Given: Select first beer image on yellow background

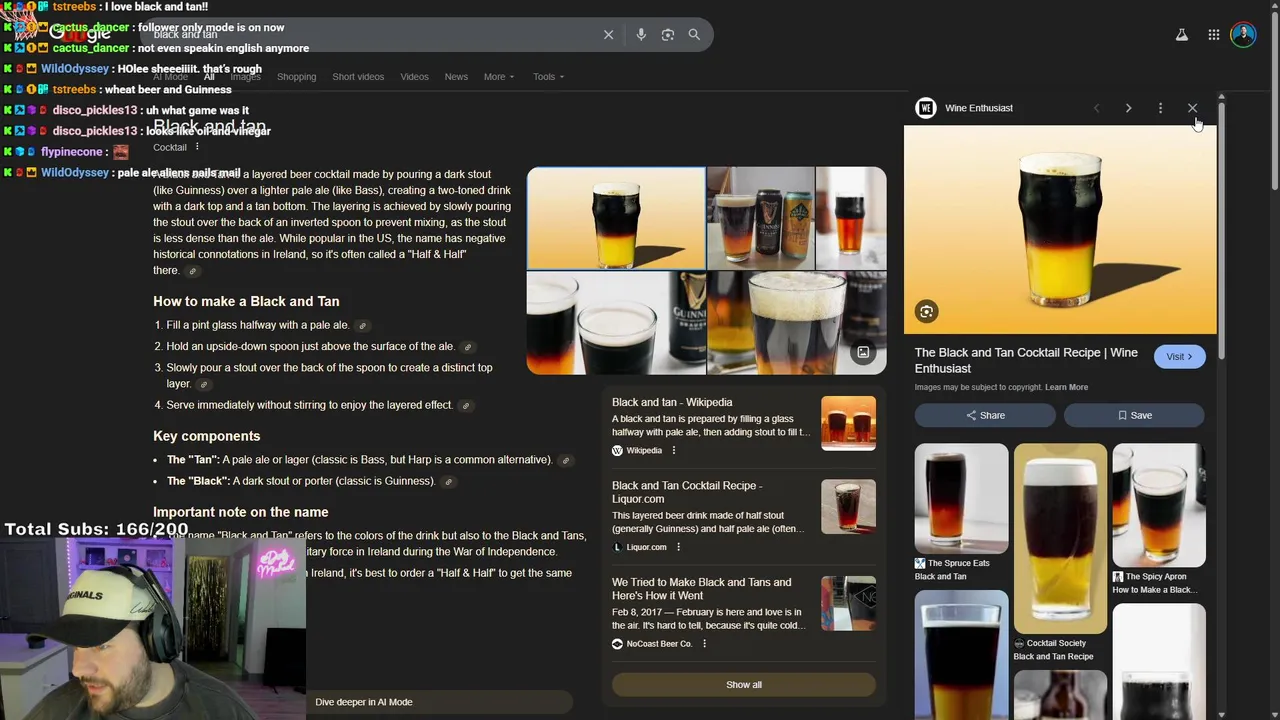Looking at the screenshot, I should (x=616, y=218).
